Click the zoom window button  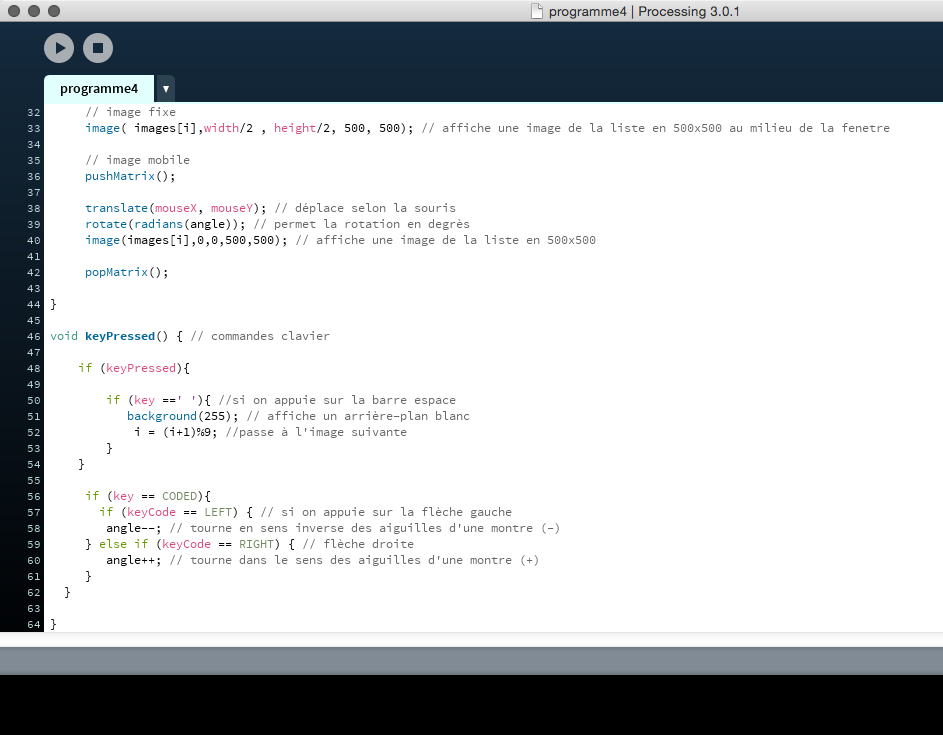coord(54,11)
